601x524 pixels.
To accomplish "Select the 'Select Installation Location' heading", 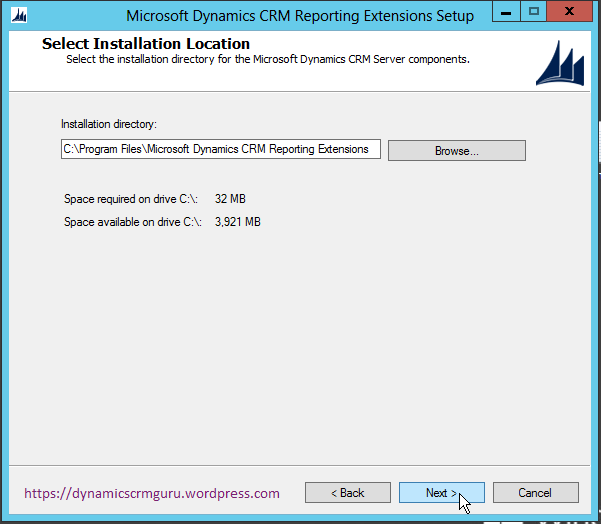I will pos(146,44).
